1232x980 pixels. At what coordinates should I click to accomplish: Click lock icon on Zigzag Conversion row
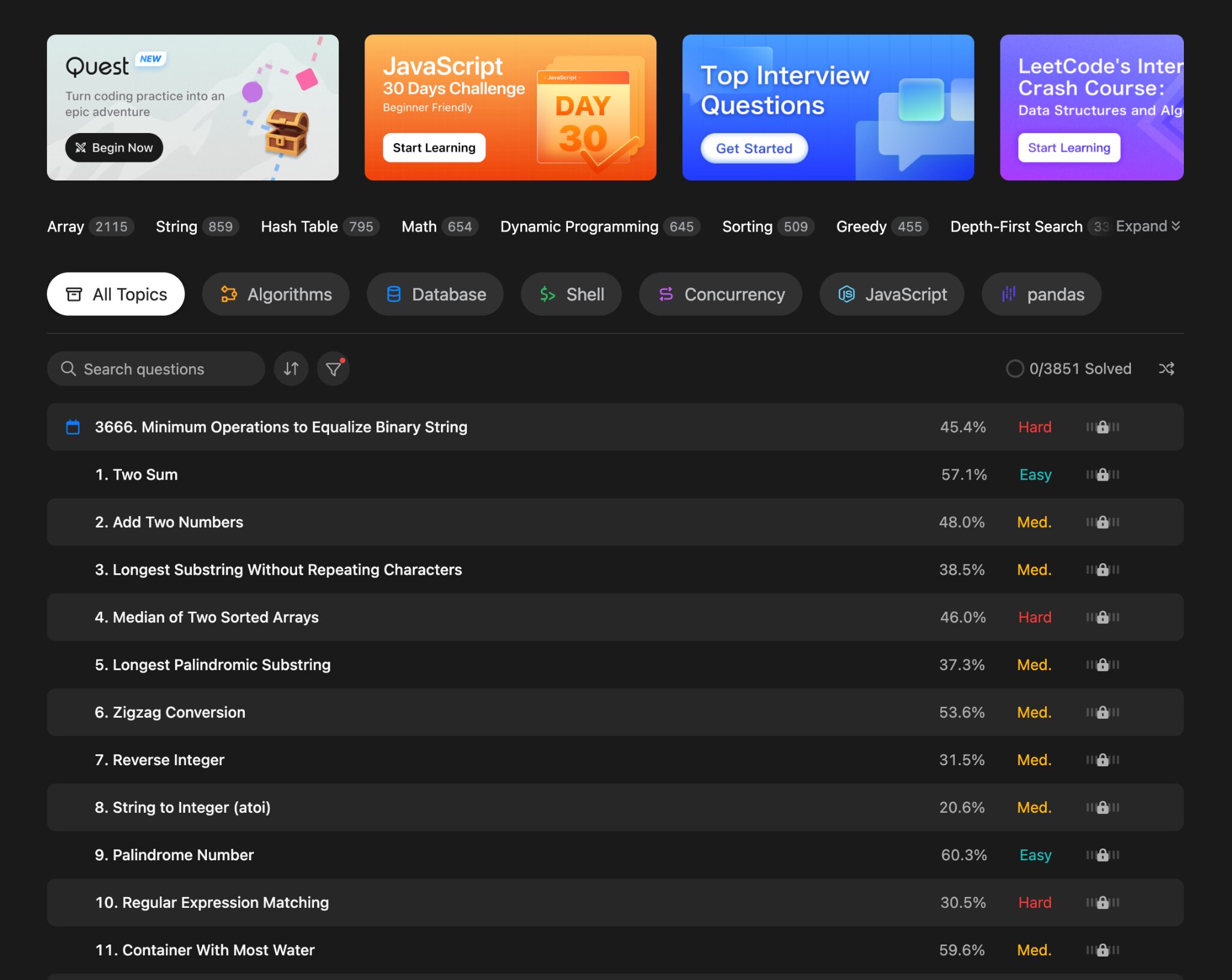1102,712
